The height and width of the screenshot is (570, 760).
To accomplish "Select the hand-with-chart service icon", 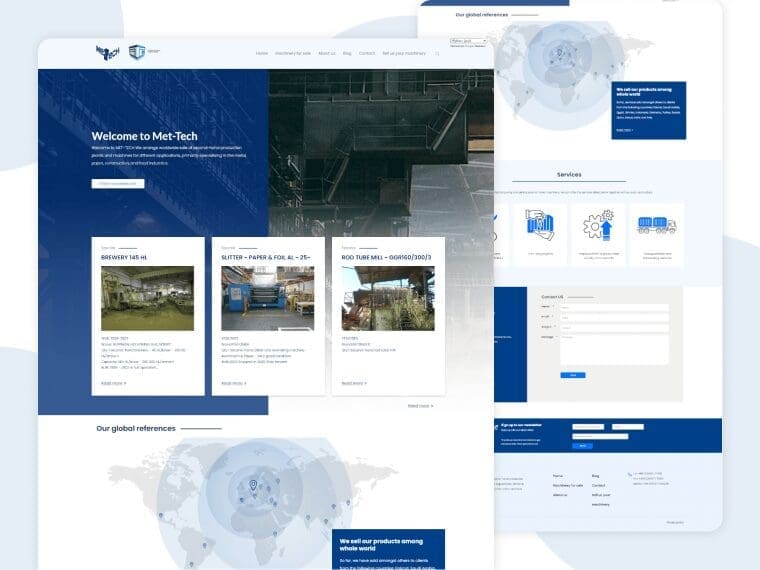I will coord(540,225).
